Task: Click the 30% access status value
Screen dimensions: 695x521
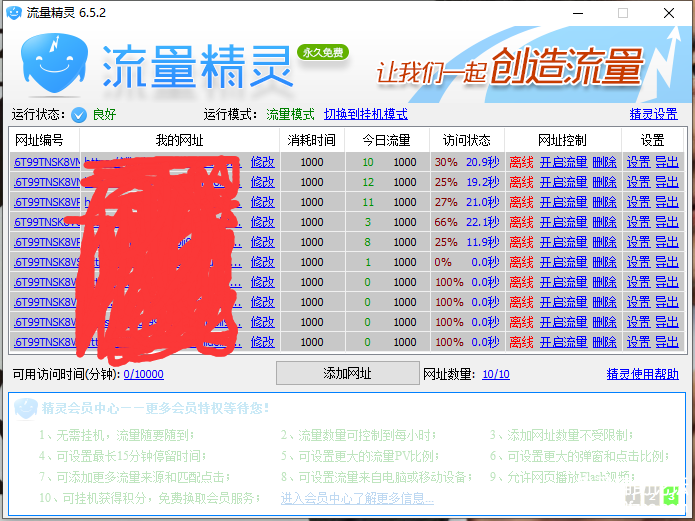Action: tap(445, 162)
